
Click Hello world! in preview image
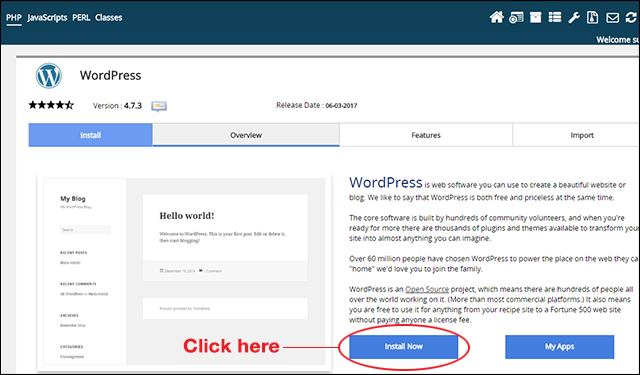coord(187,215)
